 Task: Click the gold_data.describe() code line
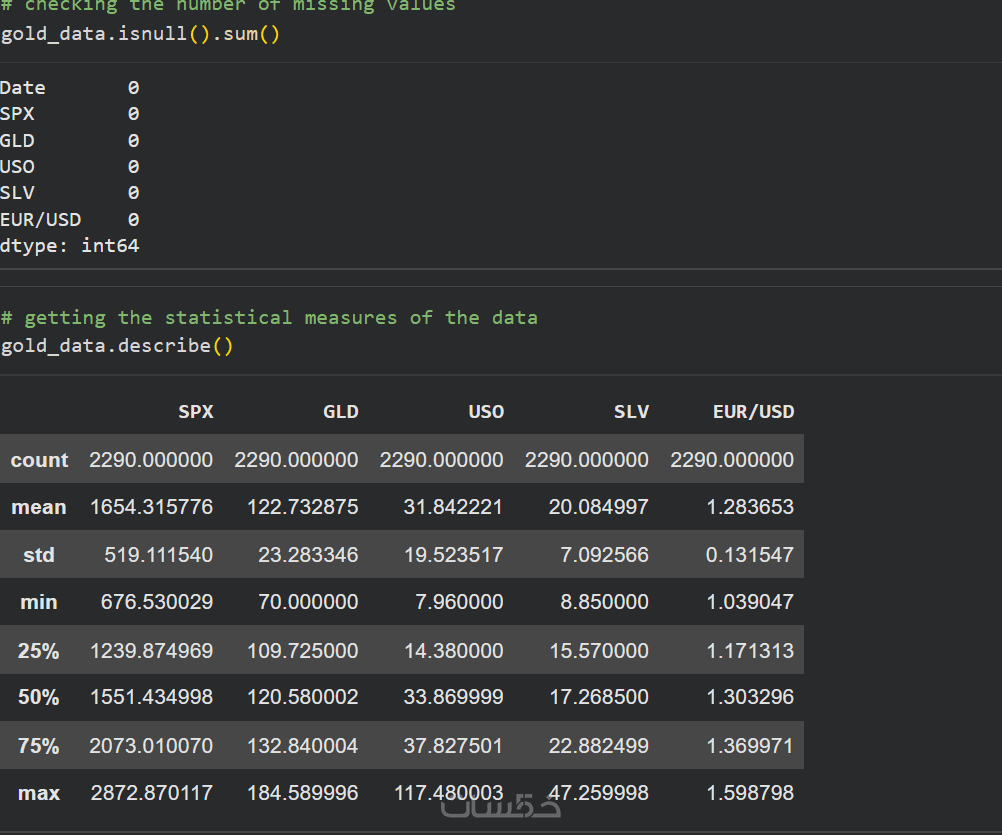click(x=117, y=346)
